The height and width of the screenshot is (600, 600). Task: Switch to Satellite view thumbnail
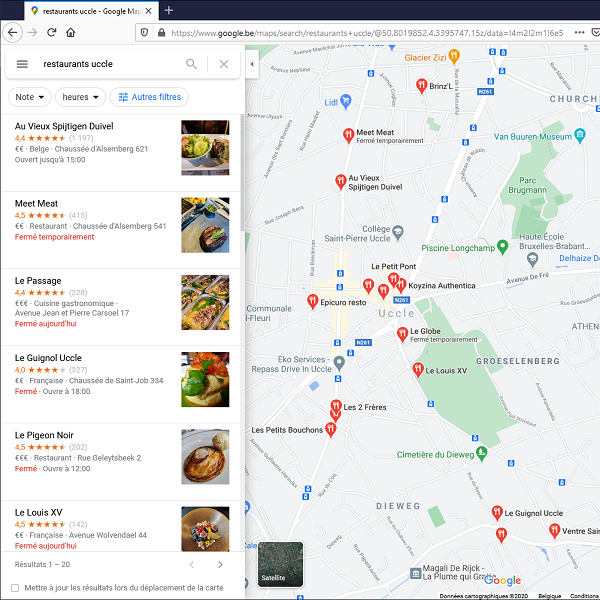pyautogui.click(x=280, y=564)
